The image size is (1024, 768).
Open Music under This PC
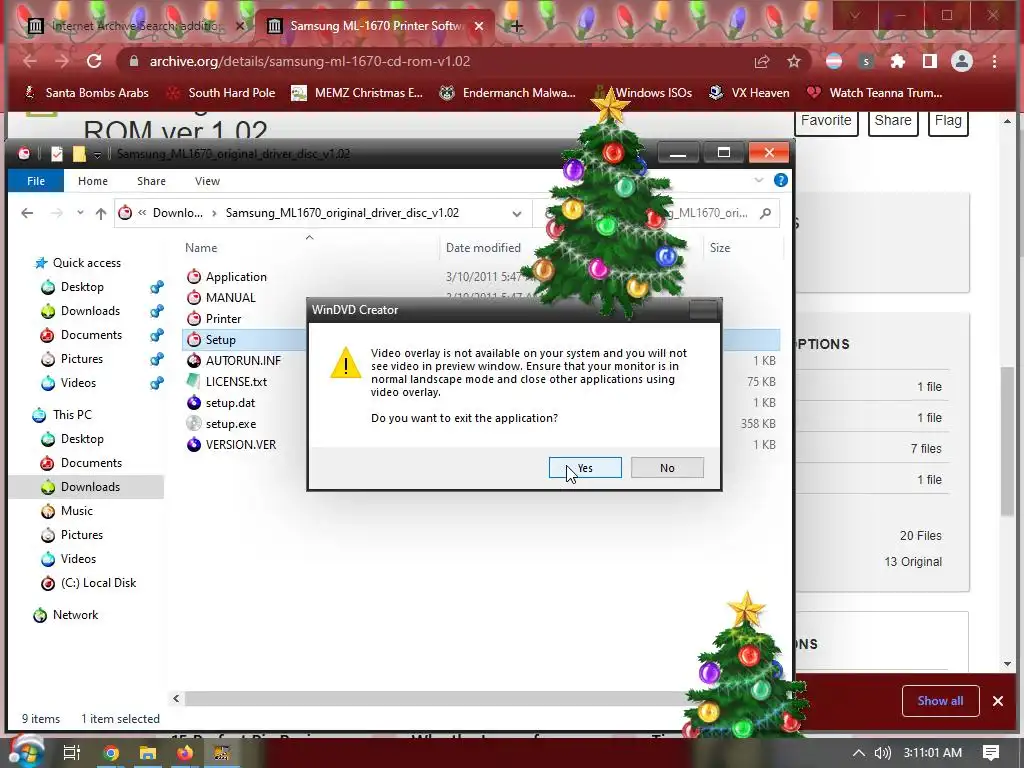[67, 511]
